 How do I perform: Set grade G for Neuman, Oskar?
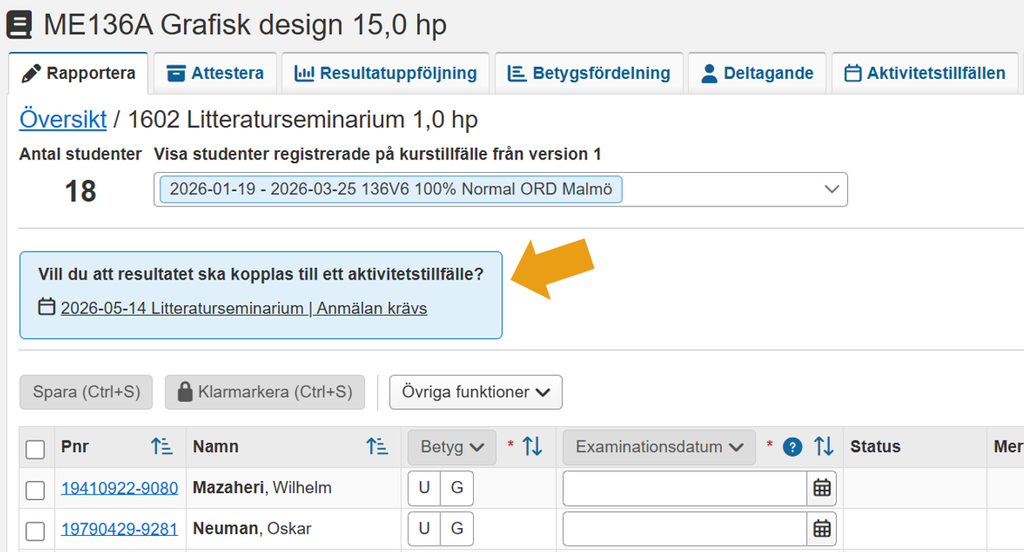tap(457, 528)
